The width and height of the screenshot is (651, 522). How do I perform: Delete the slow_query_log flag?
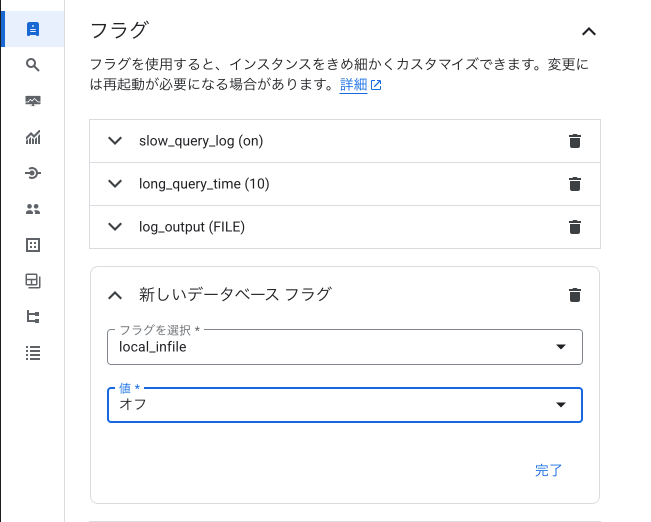575,141
